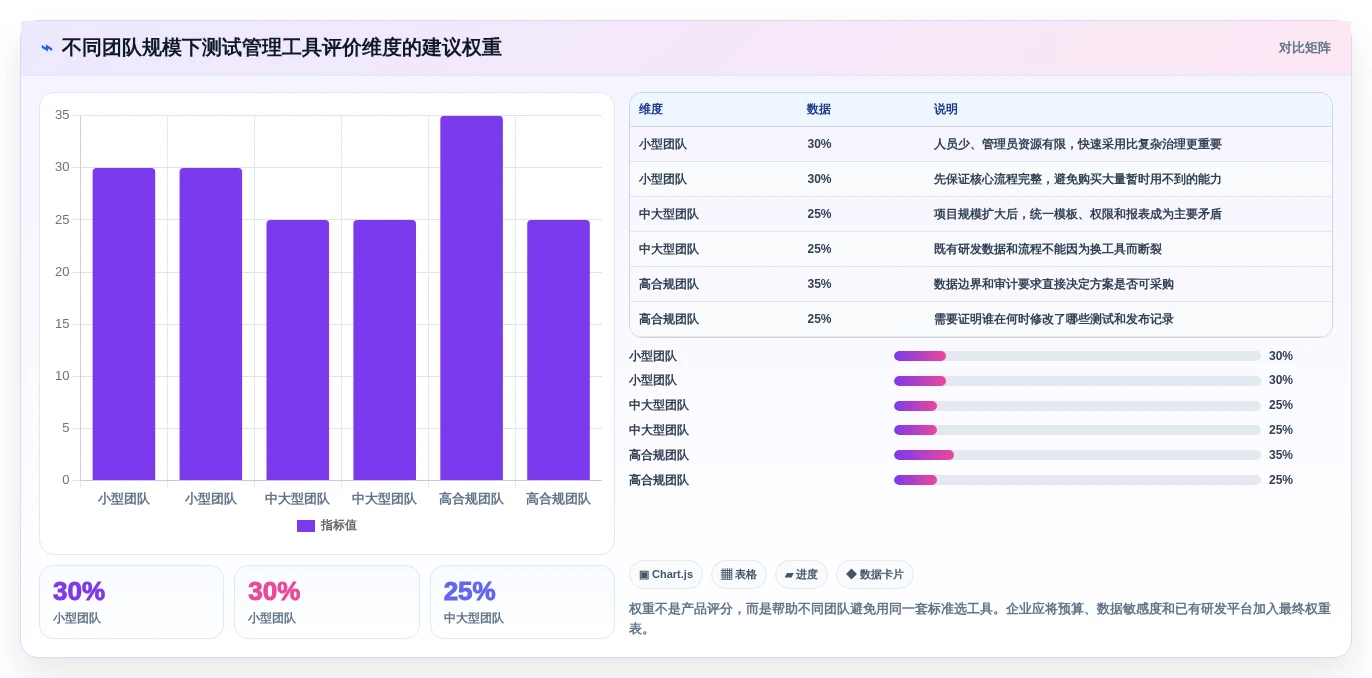Click the y-axis tick label 0

(x=66, y=480)
